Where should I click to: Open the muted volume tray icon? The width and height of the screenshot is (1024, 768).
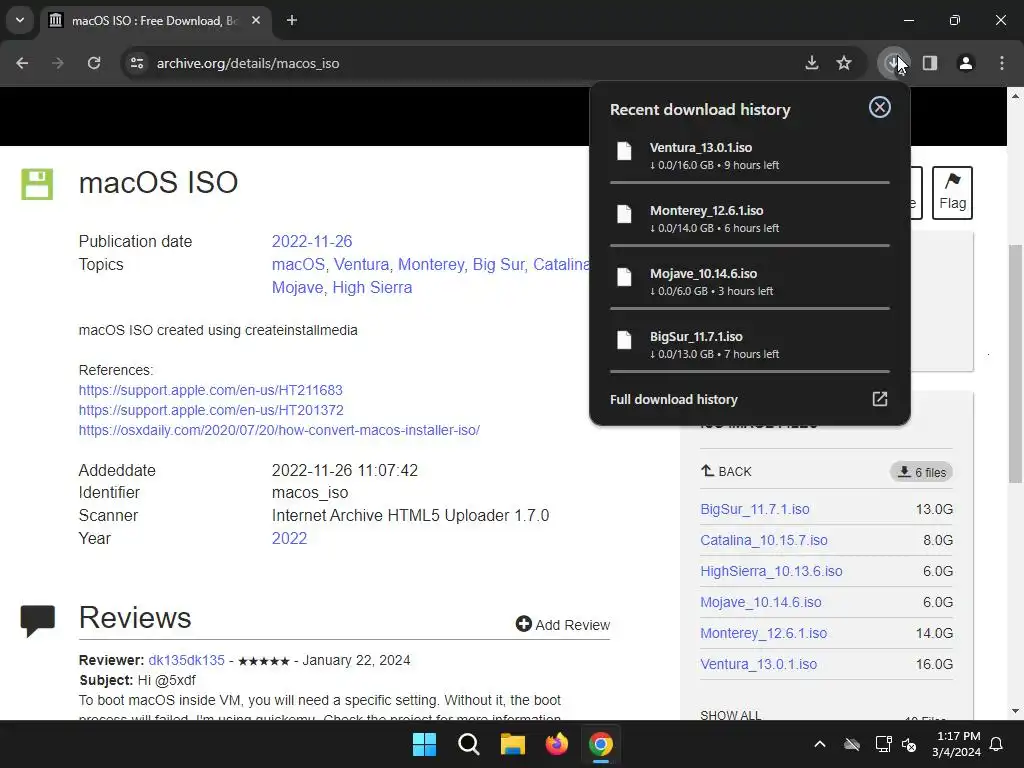coord(908,744)
